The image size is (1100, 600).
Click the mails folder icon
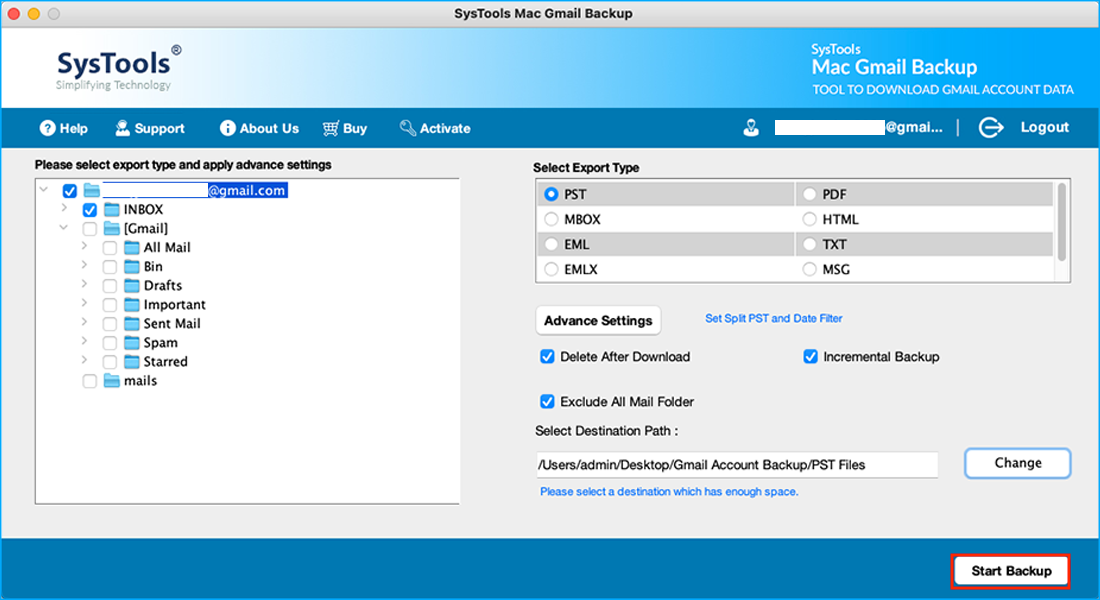[x=112, y=380]
